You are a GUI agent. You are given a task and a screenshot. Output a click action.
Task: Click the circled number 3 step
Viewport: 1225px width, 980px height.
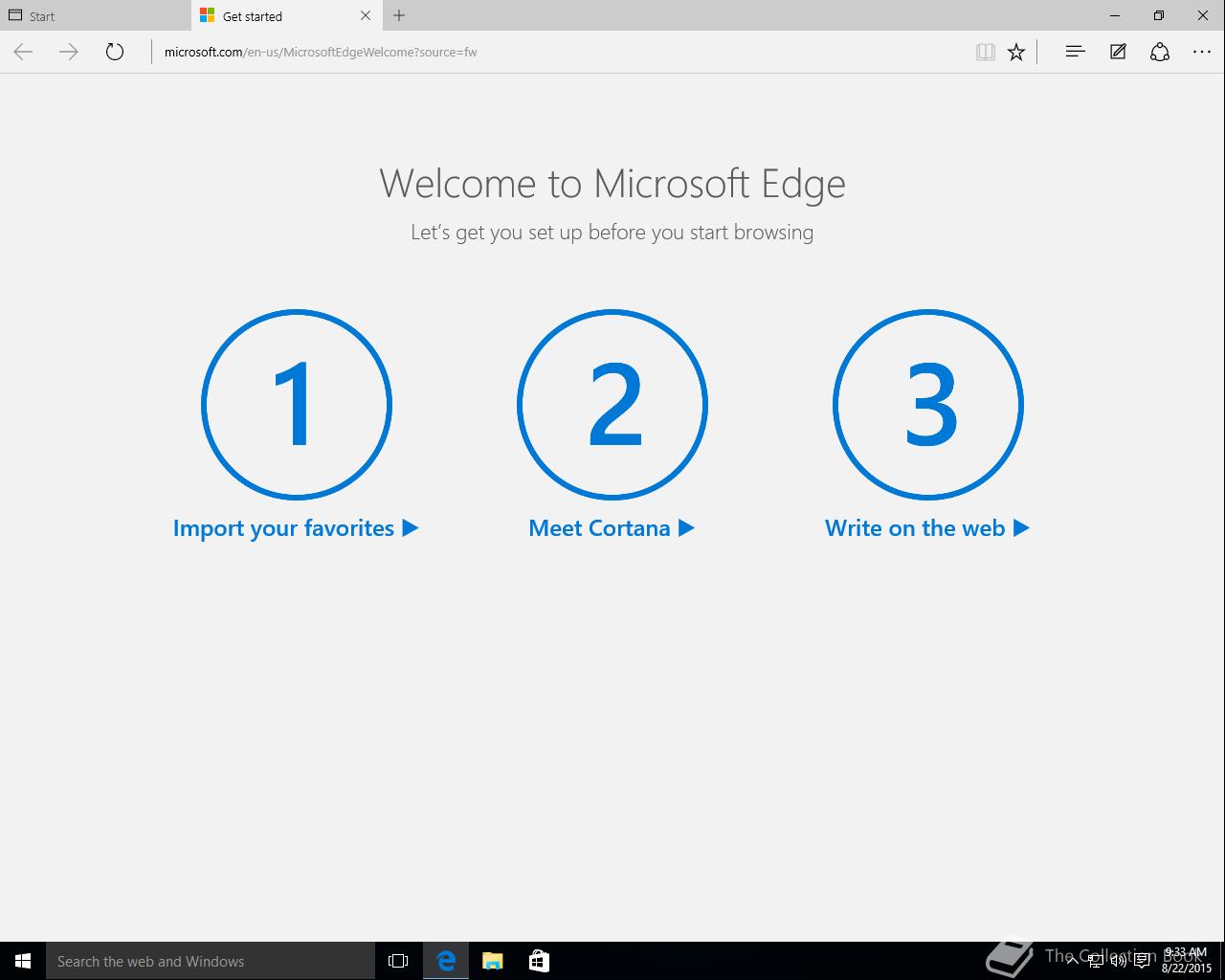click(x=928, y=405)
